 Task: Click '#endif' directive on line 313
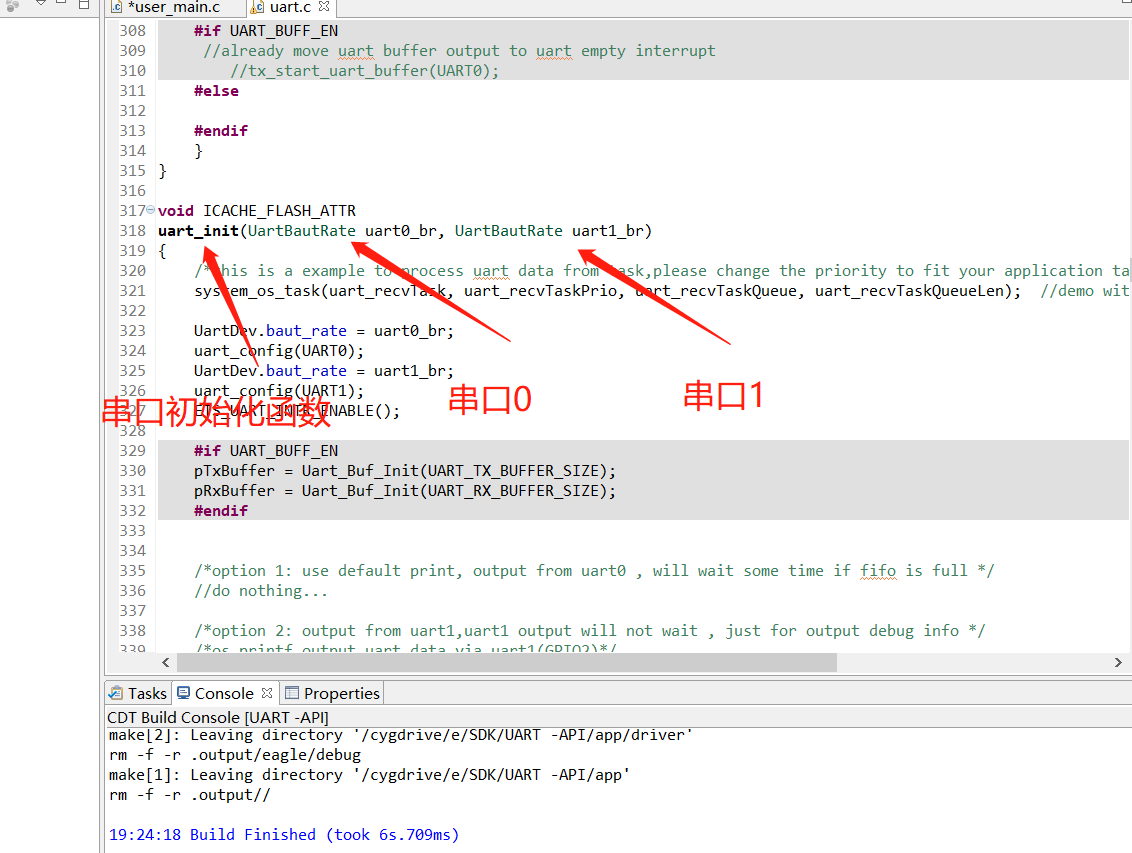point(221,131)
